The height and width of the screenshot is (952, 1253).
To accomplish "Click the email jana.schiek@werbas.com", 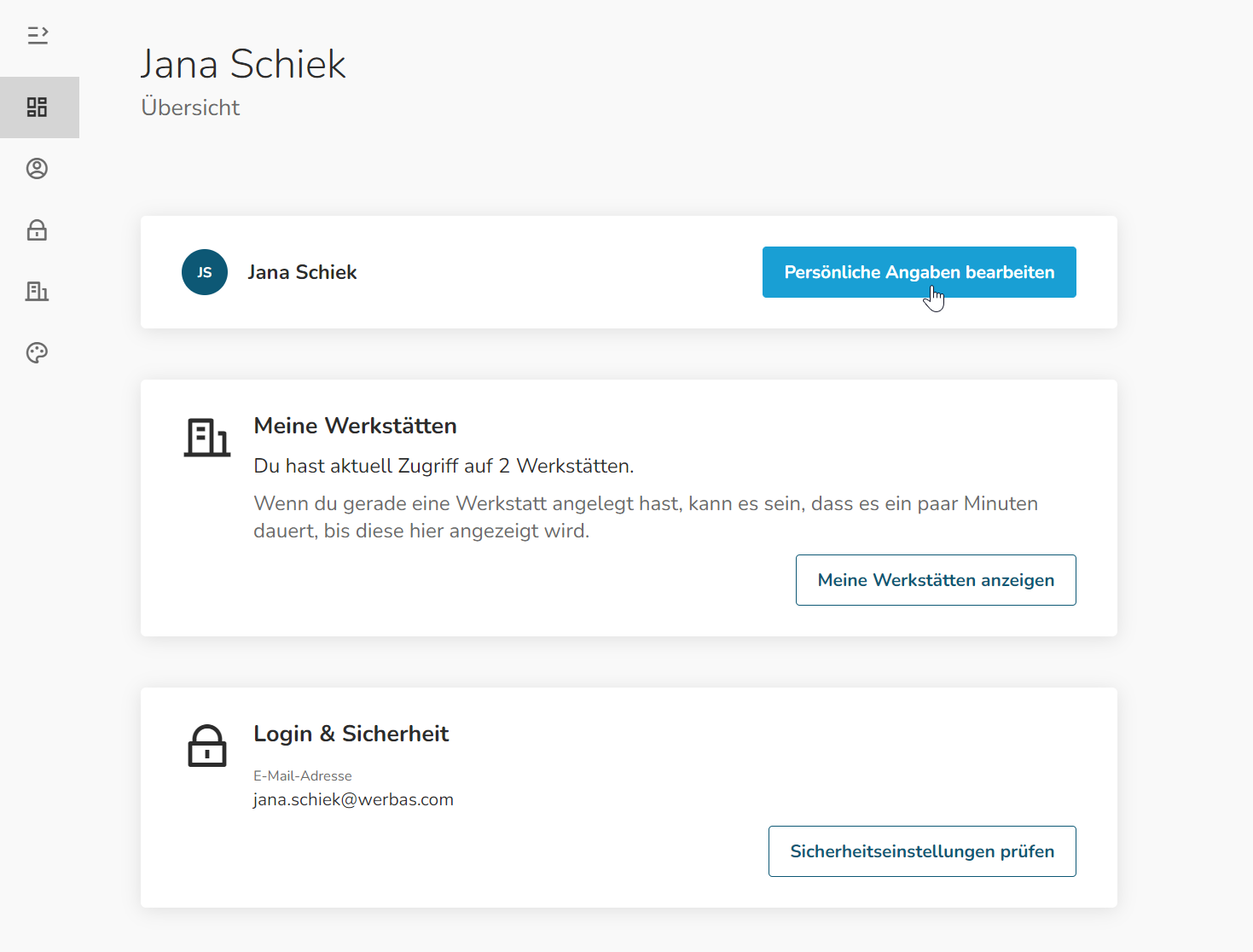I will [x=354, y=799].
